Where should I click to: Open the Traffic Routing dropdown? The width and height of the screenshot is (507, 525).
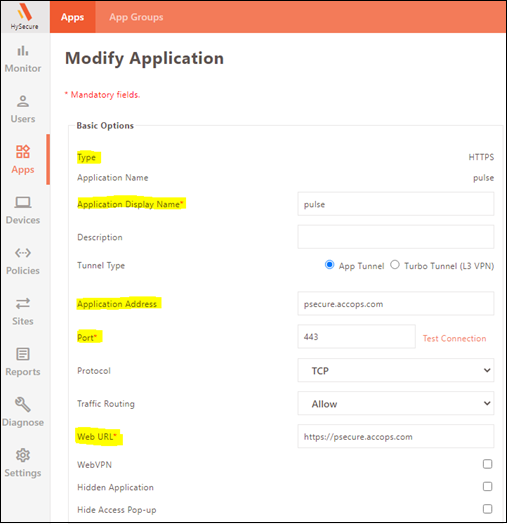[x=395, y=403]
